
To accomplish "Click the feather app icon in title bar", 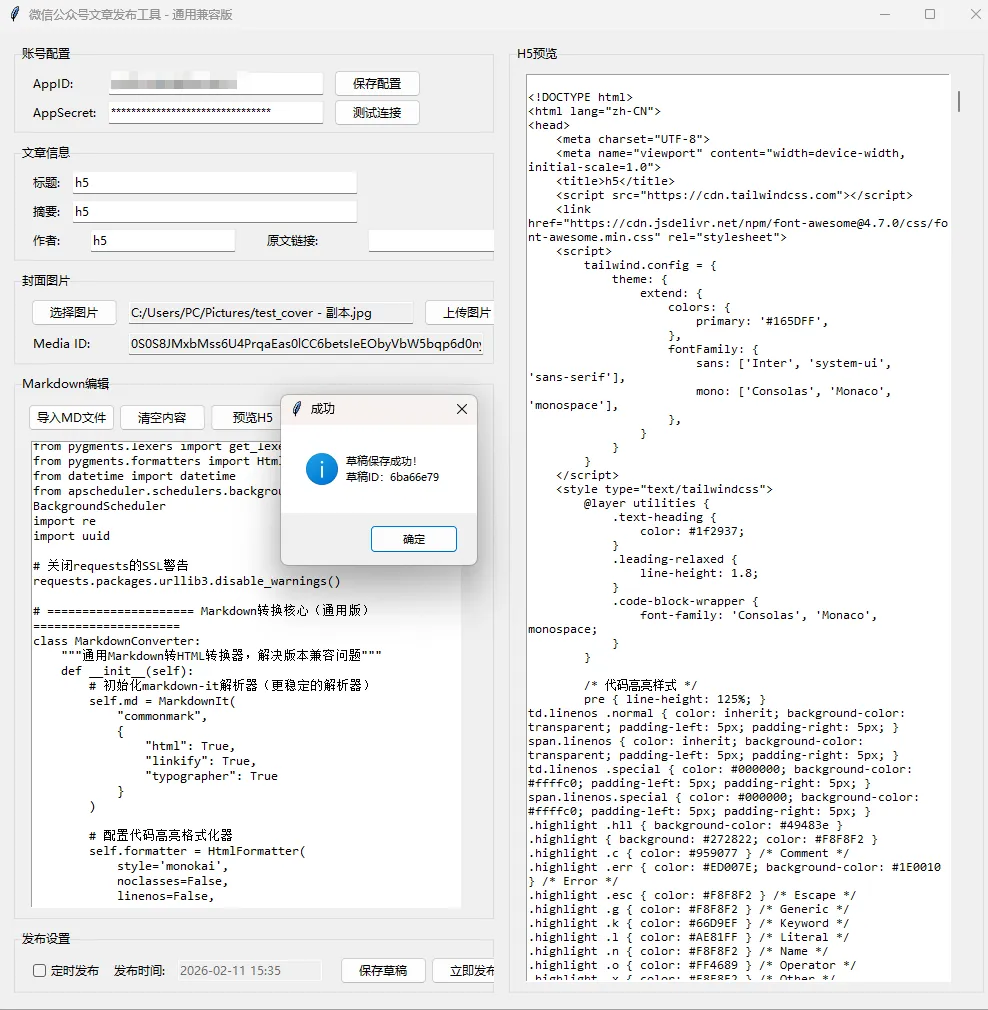I will coord(15,14).
